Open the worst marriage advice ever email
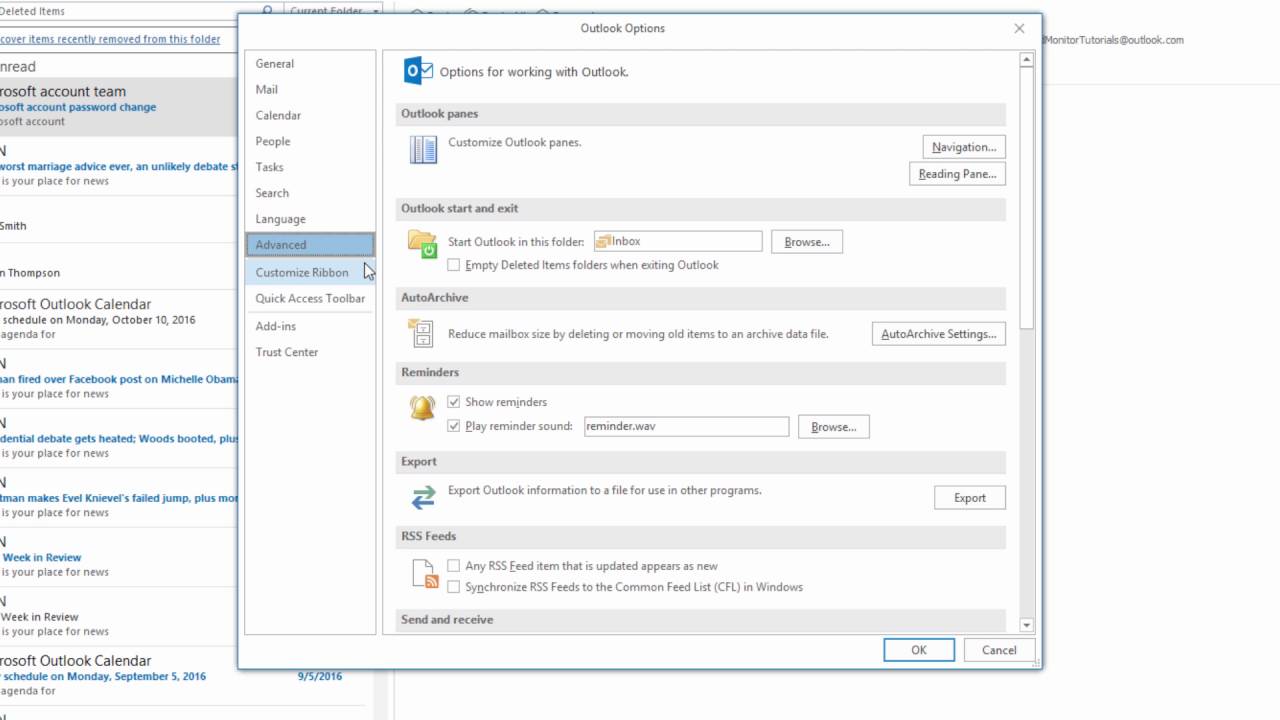1280x720 pixels. (x=119, y=166)
